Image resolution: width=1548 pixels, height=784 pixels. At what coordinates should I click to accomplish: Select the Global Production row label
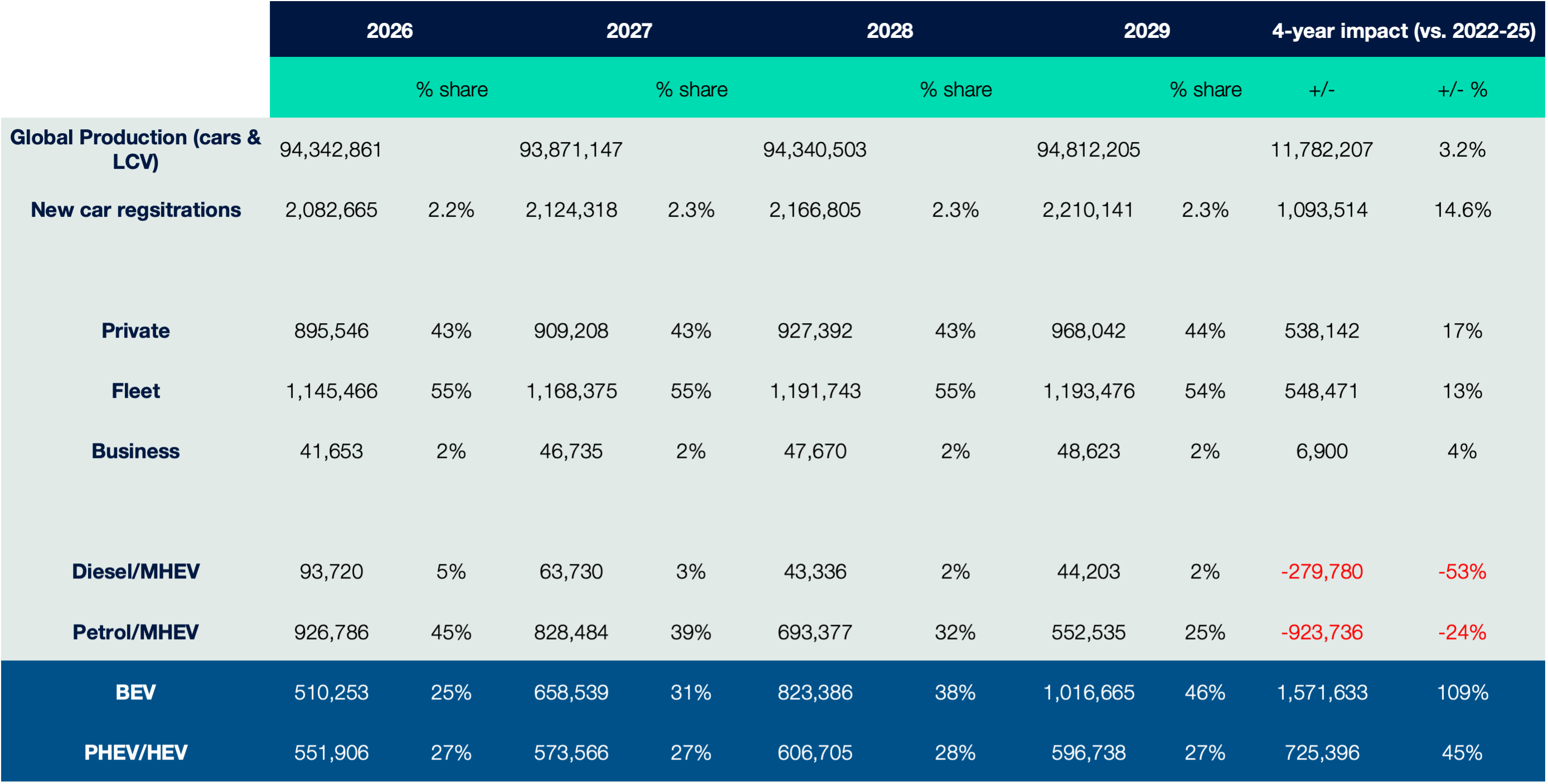[x=136, y=149]
